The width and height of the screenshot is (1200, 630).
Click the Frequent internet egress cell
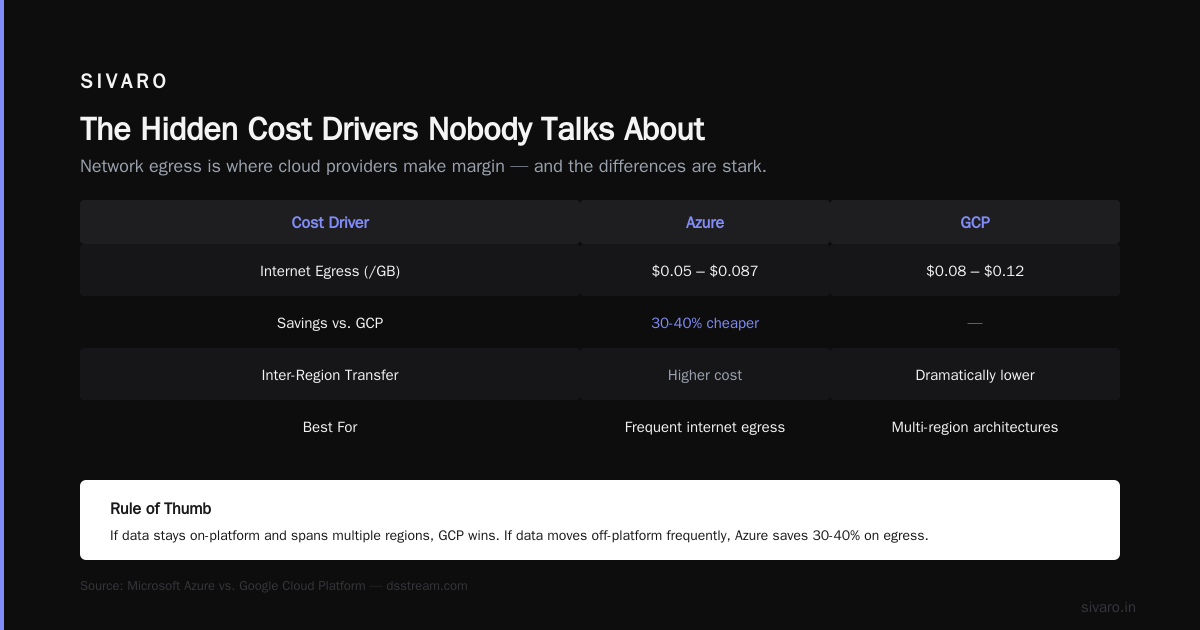tap(705, 427)
